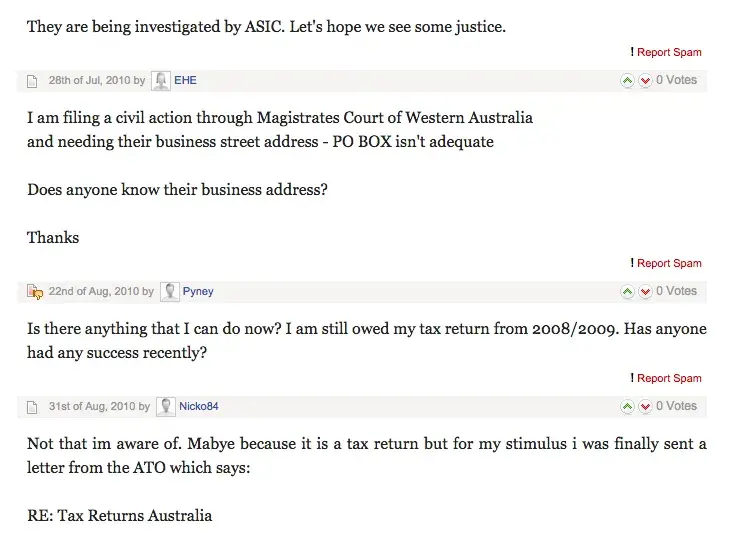Upvote the comment by EHE
Screen dimensions: 731x536
click(x=627, y=81)
